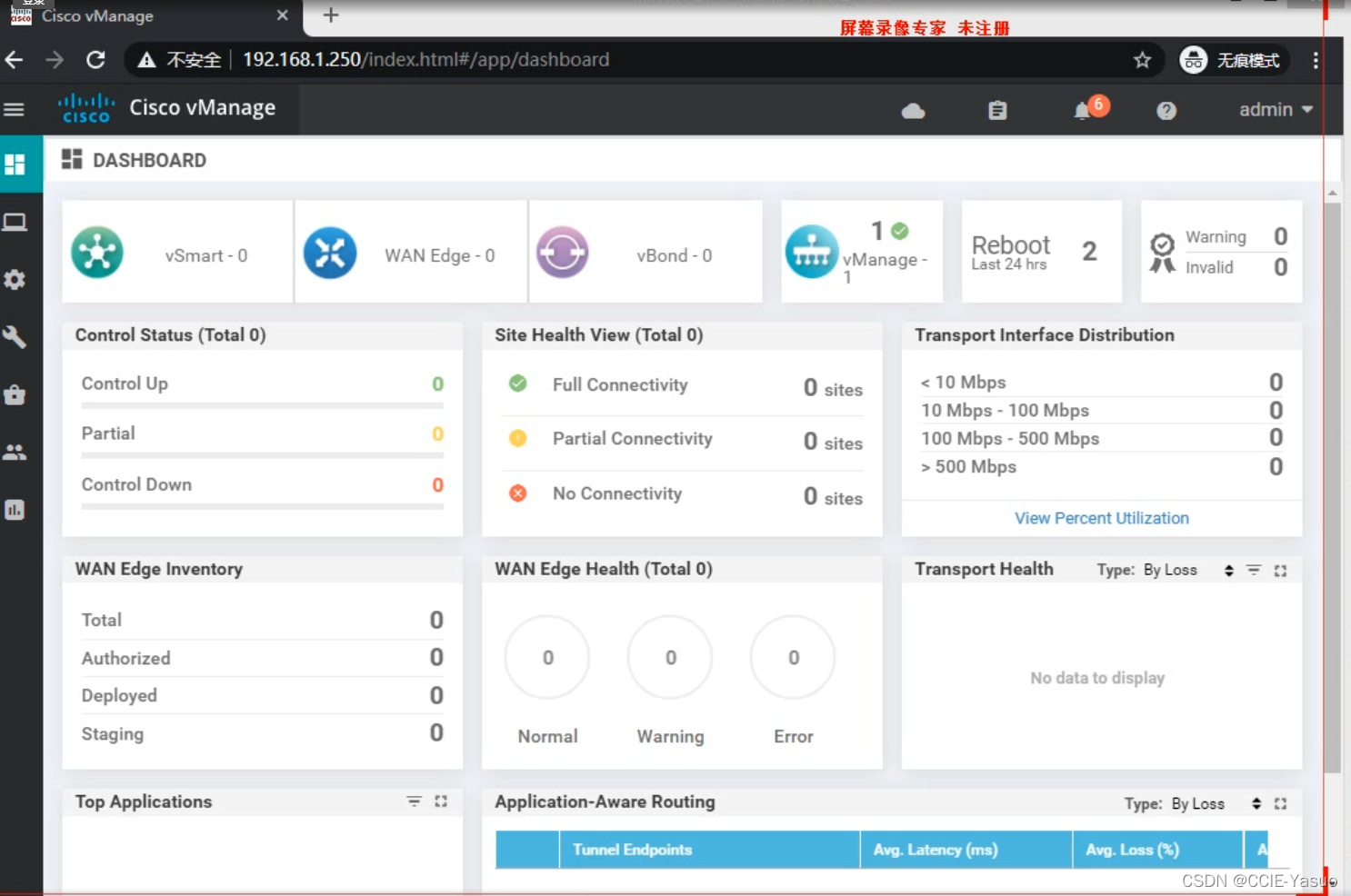Click the dashboard vertical scrollbar

click(1332, 486)
